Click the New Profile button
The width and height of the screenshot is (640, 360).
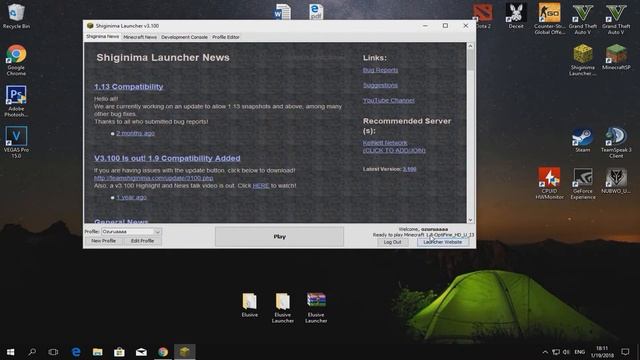point(103,241)
